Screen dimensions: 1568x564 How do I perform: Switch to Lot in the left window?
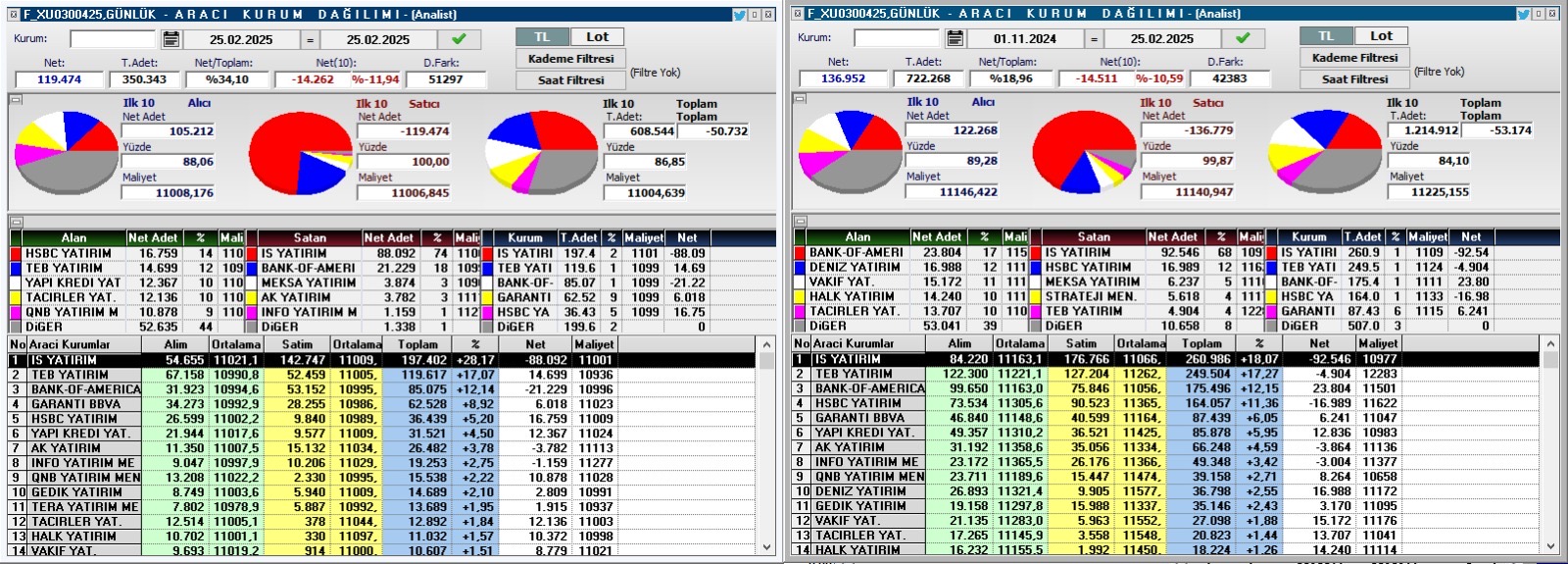point(597,36)
